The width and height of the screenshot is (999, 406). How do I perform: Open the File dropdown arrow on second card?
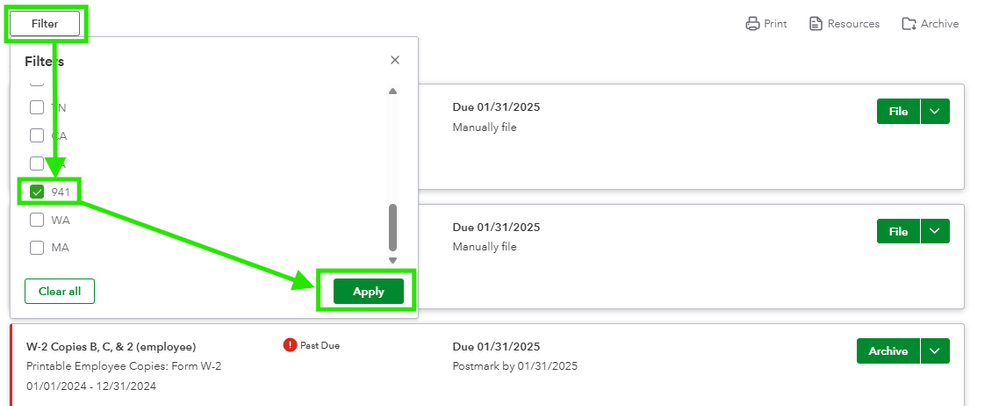(x=935, y=232)
